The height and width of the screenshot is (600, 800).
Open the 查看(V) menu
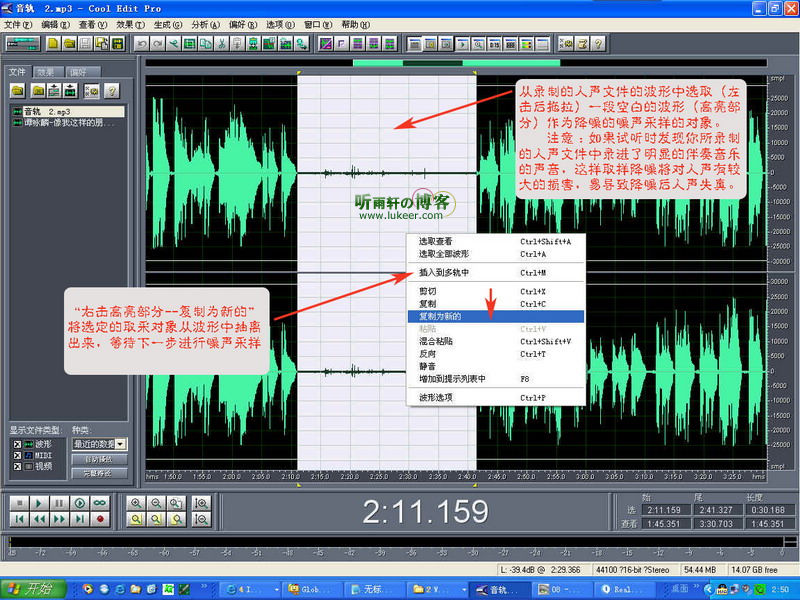pos(92,24)
